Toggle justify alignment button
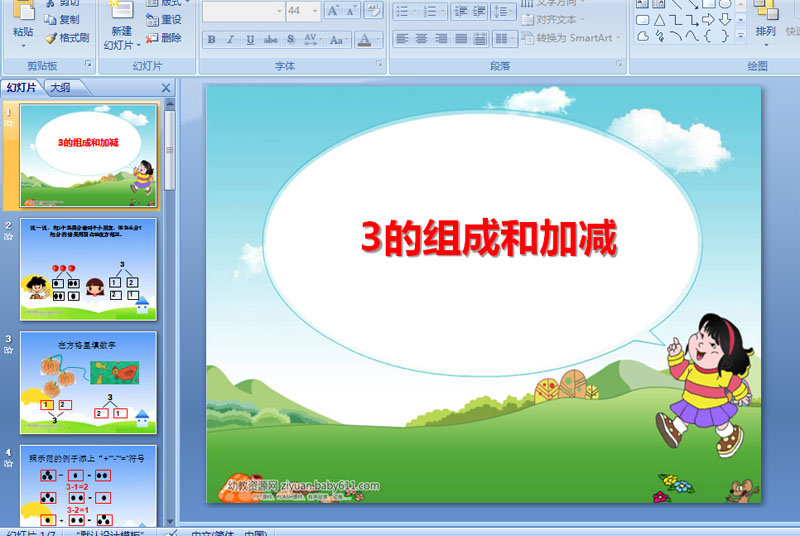Image resolution: width=800 pixels, height=536 pixels. (x=461, y=38)
